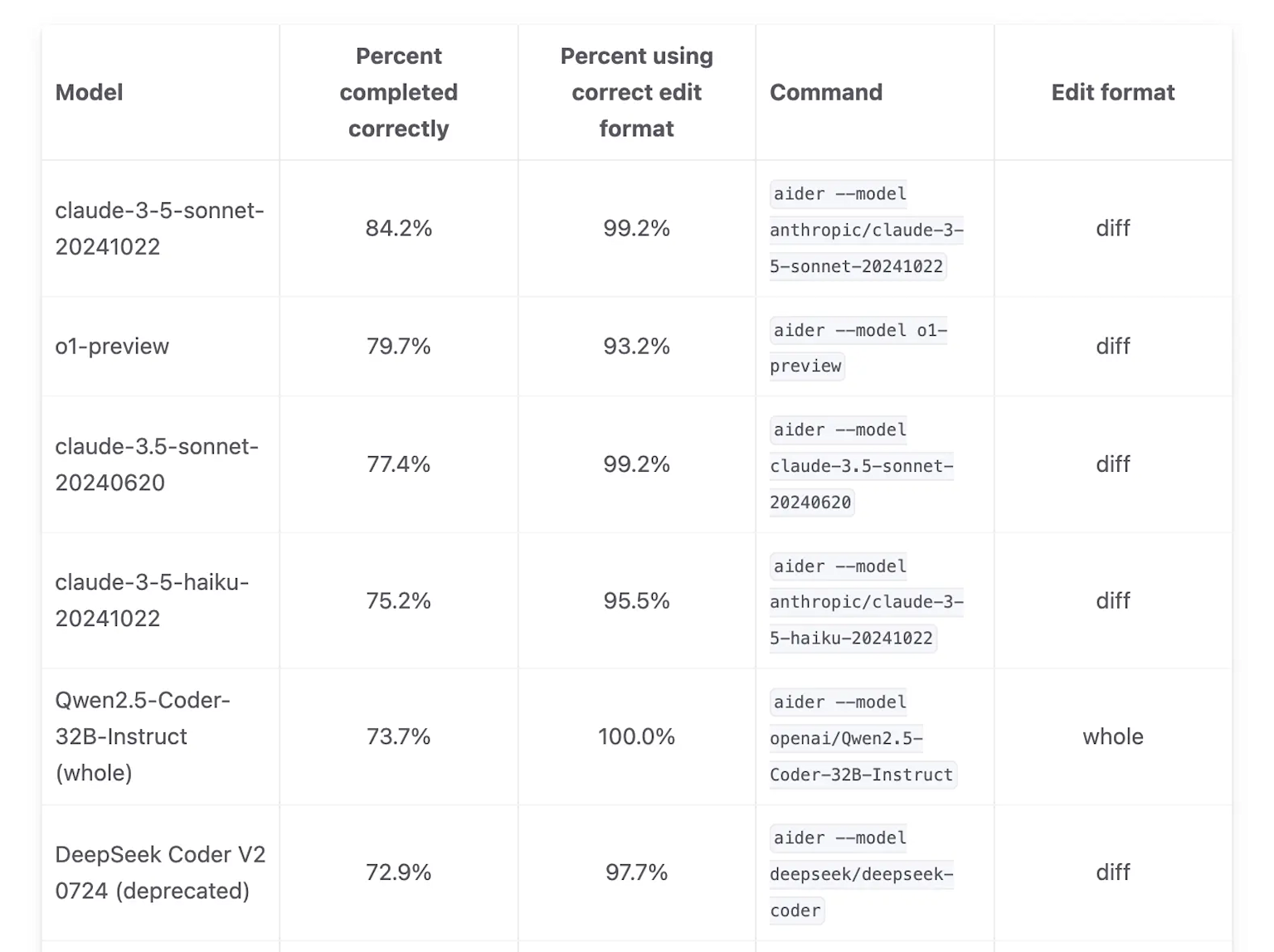
Task: Click the 84.2% completed value
Action: [398, 228]
